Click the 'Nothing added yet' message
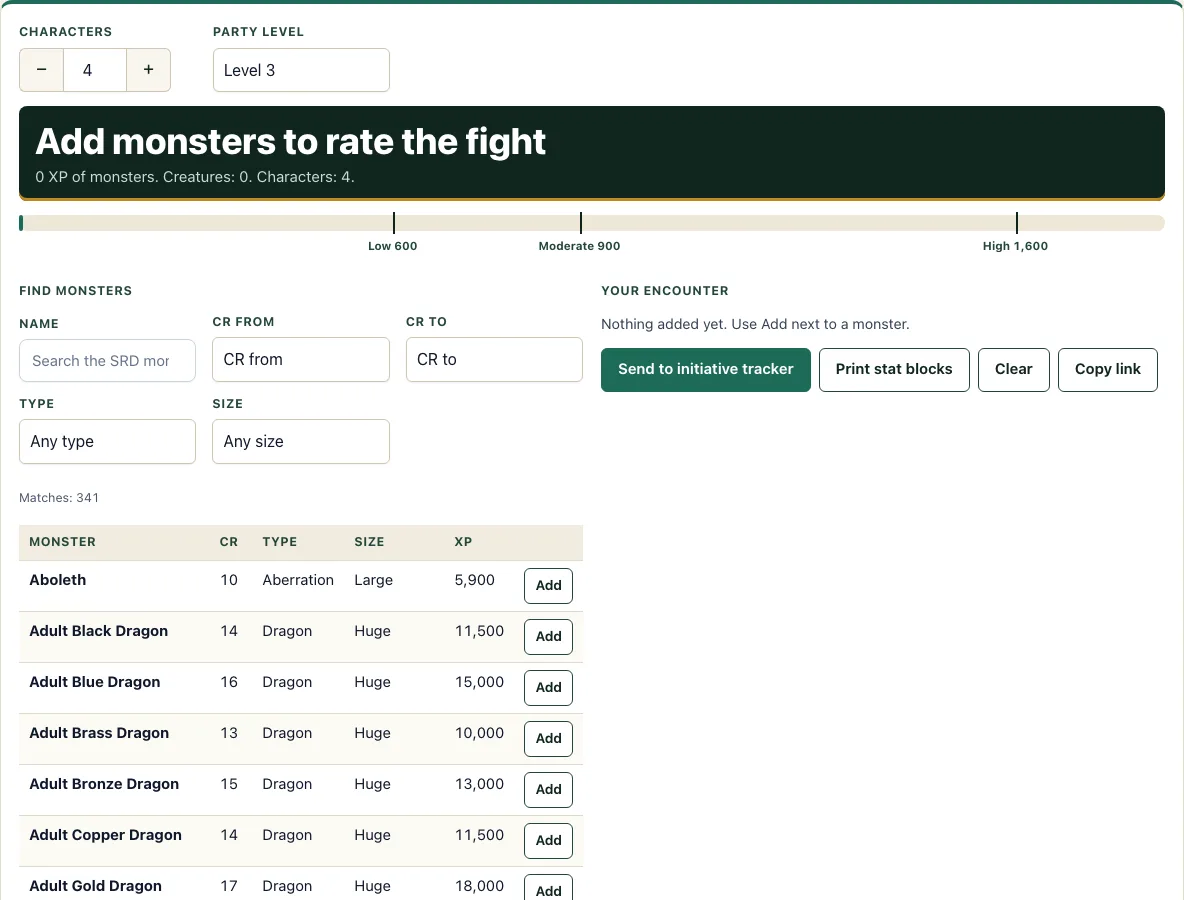 pyautogui.click(x=755, y=324)
